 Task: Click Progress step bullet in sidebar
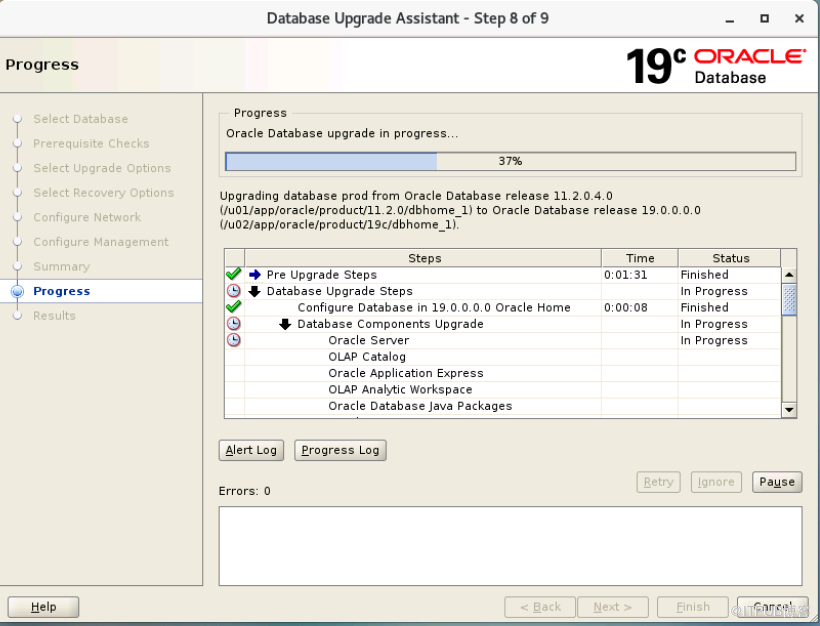16,292
